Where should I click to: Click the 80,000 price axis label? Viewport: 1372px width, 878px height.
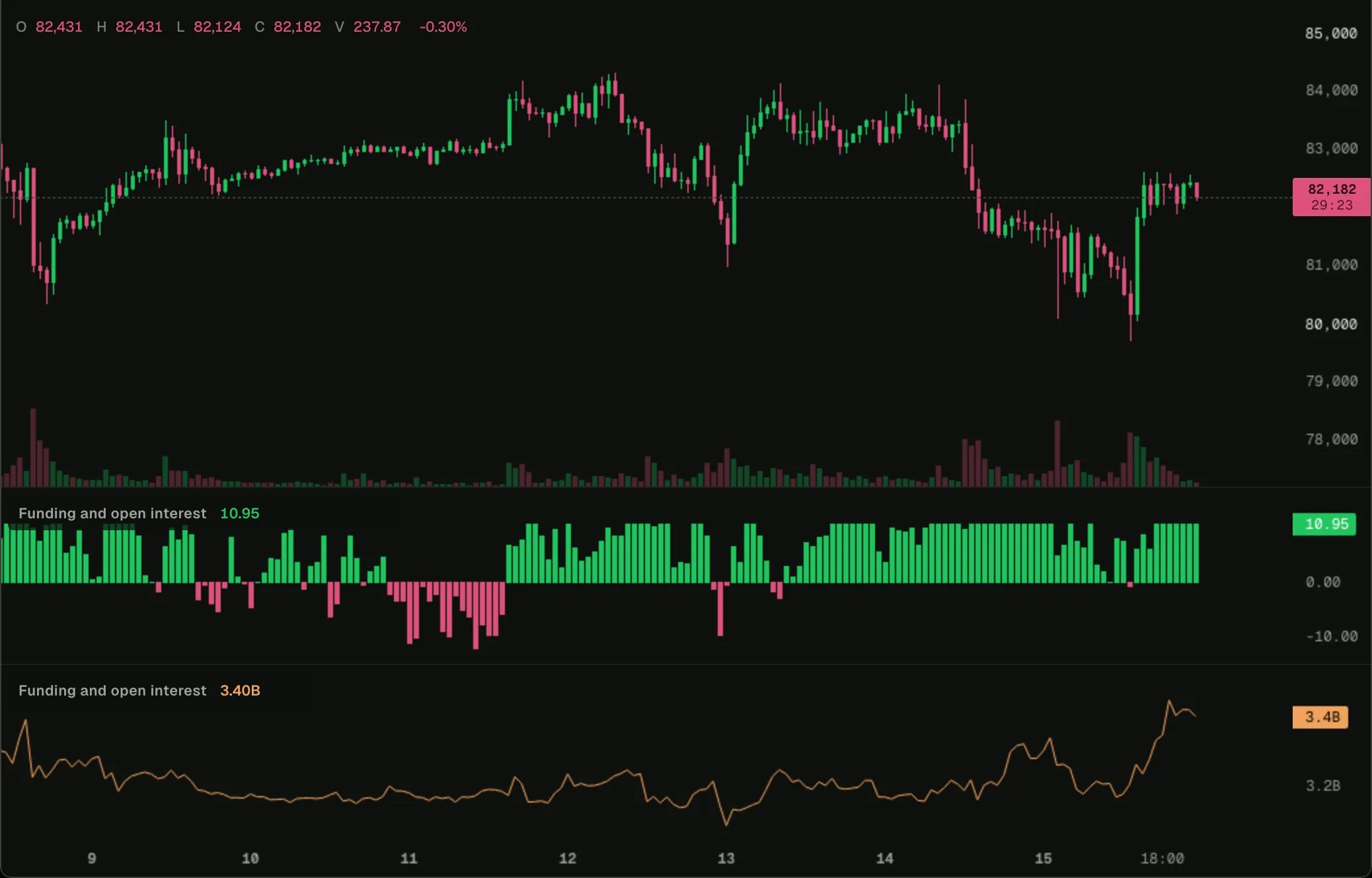1330,325
